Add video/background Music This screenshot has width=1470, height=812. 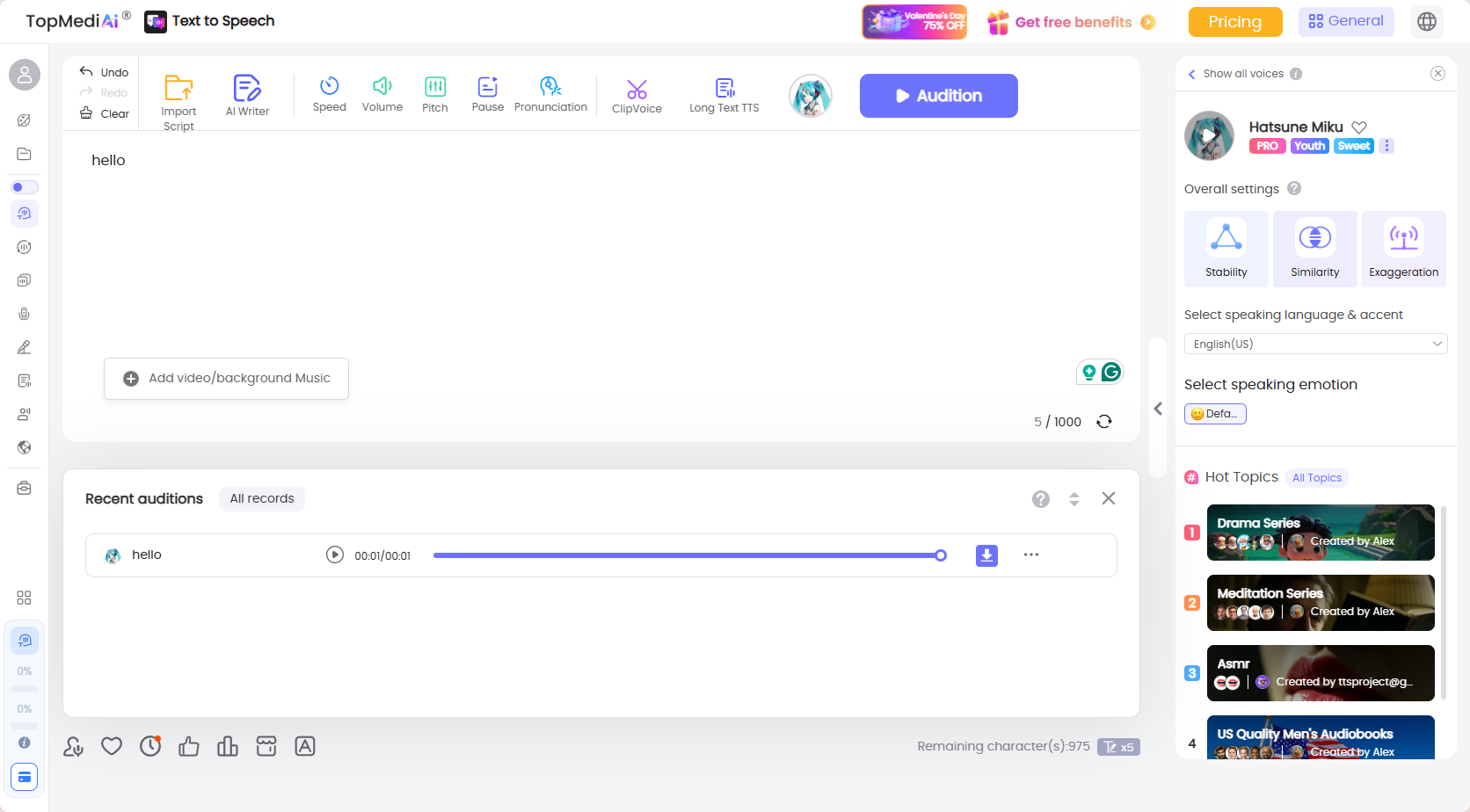226,379
